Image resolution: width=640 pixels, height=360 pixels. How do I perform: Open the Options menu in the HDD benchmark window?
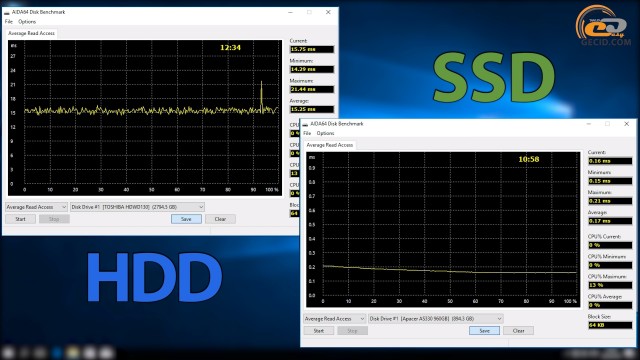tap(27, 22)
